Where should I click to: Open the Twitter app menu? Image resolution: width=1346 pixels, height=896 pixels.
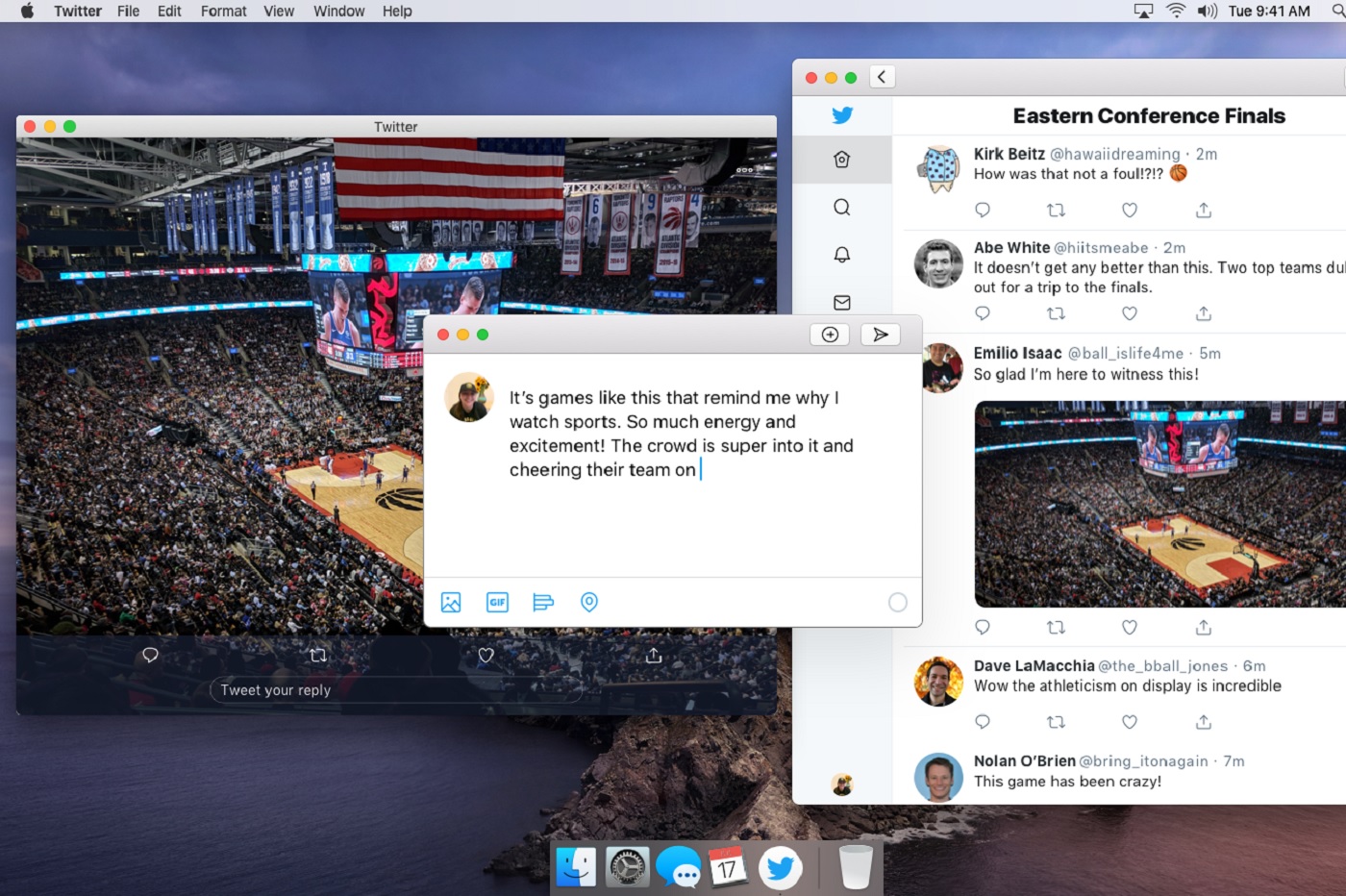pyautogui.click(x=78, y=11)
